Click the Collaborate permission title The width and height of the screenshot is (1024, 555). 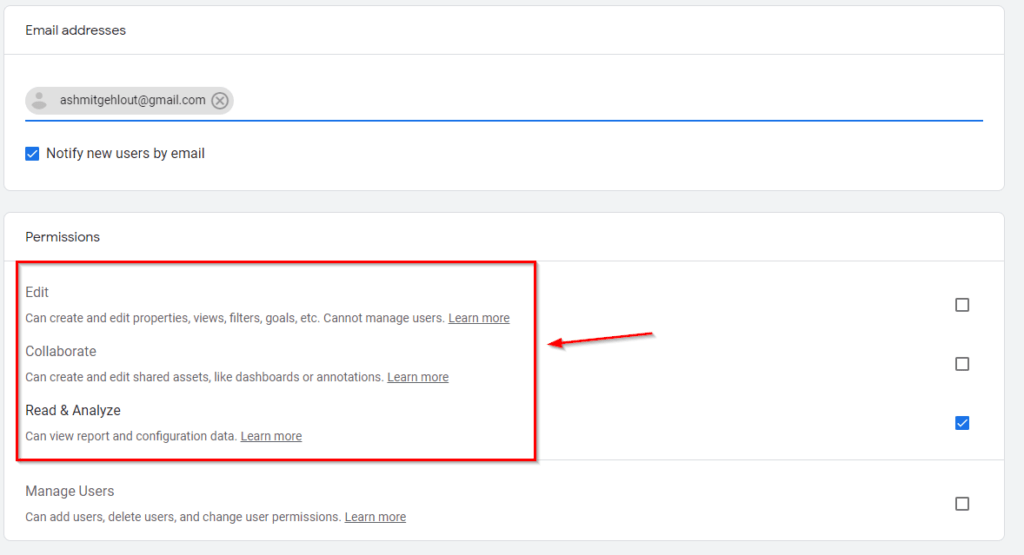(61, 351)
